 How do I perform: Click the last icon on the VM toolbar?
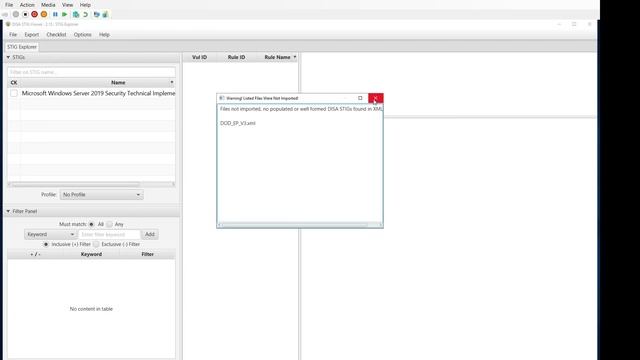click(105, 14)
